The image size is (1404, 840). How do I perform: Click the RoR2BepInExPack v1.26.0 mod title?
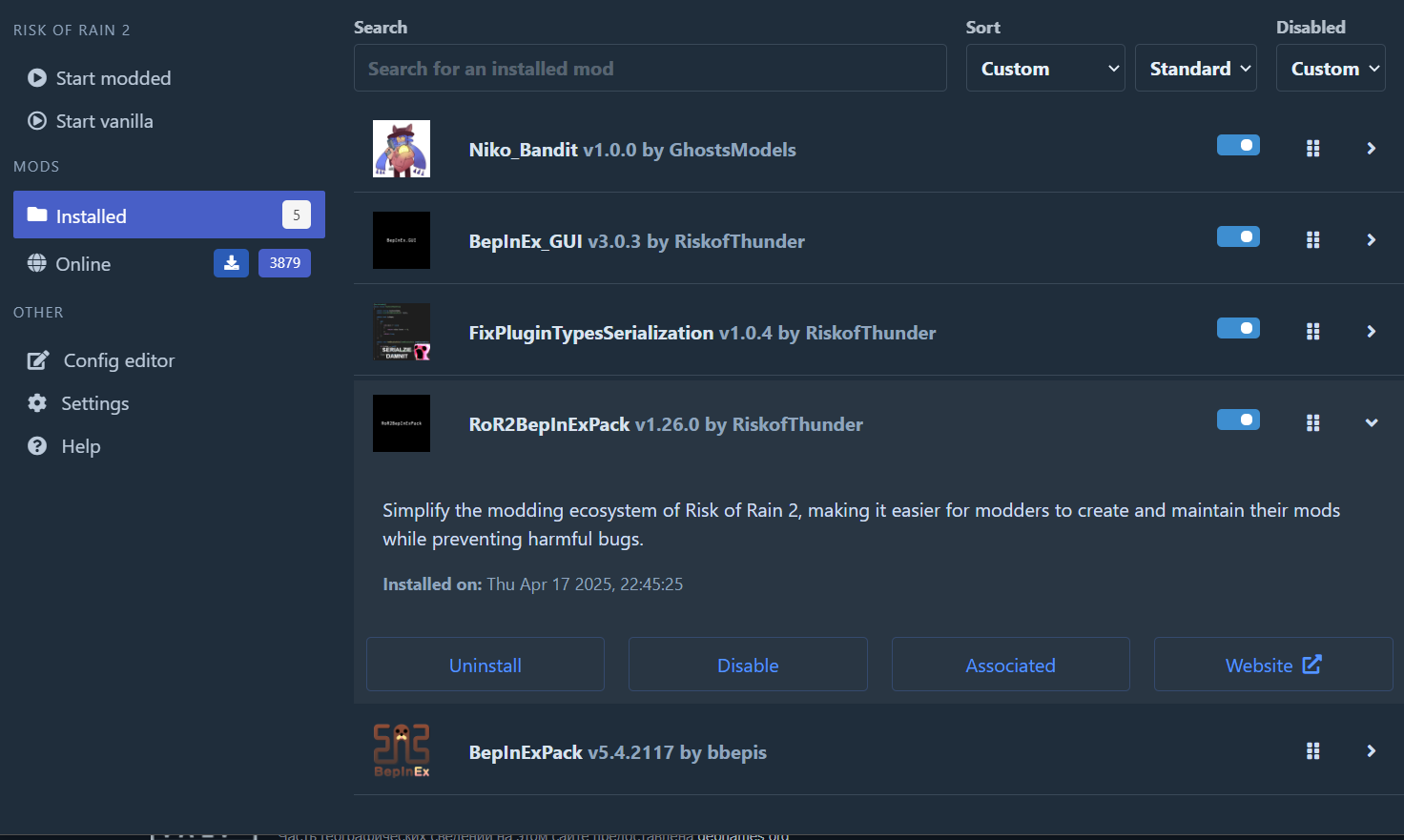[x=666, y=424]
